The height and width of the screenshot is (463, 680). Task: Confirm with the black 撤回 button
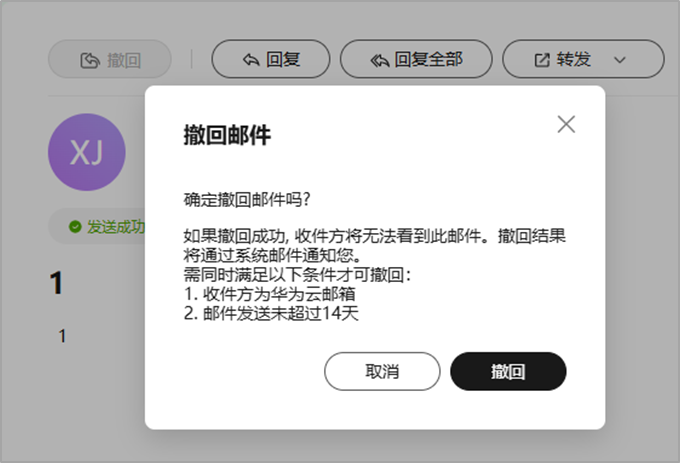[x=508, y=372]
